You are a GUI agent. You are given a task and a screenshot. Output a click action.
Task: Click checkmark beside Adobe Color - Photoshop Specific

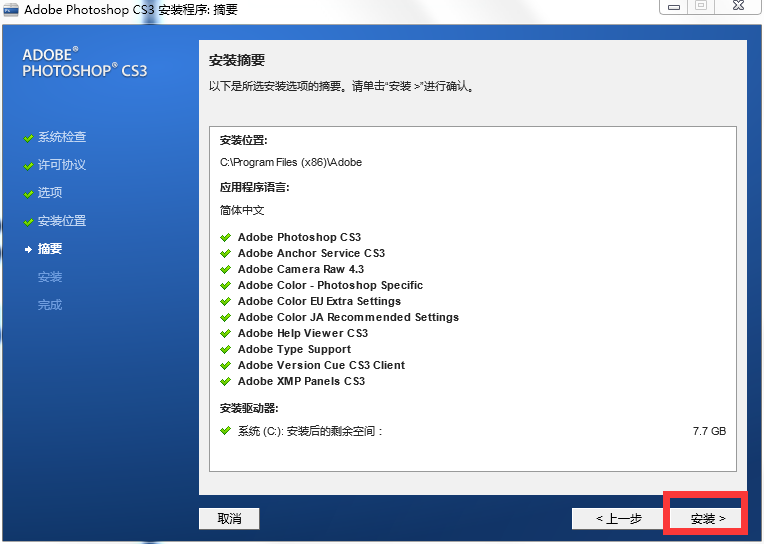pyautogui.click(x=225, y=286)
